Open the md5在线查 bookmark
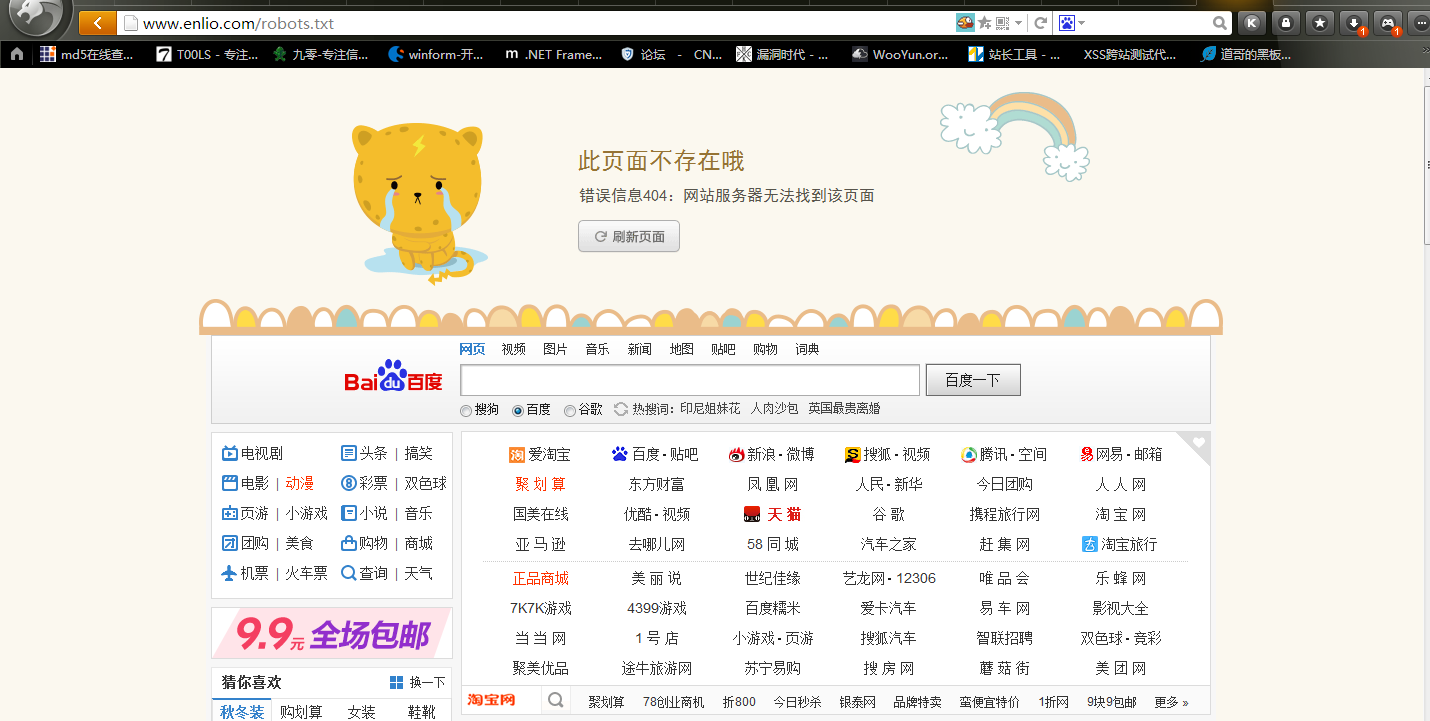 click(87, 55)
